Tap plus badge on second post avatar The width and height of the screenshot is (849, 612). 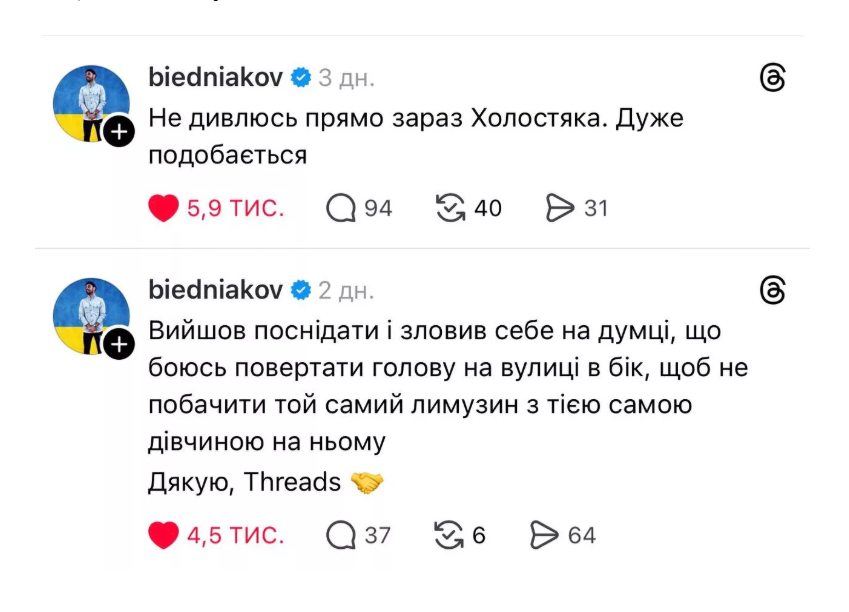tap(118, 345)
